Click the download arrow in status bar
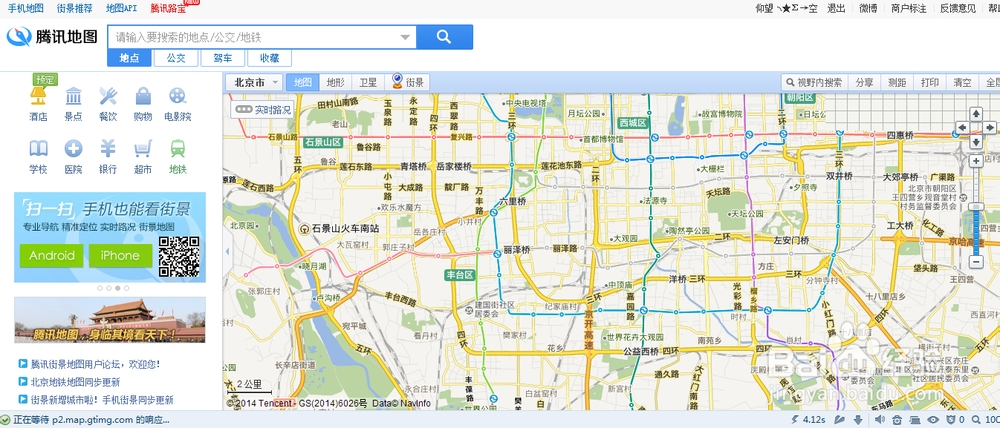 point(858,420)
